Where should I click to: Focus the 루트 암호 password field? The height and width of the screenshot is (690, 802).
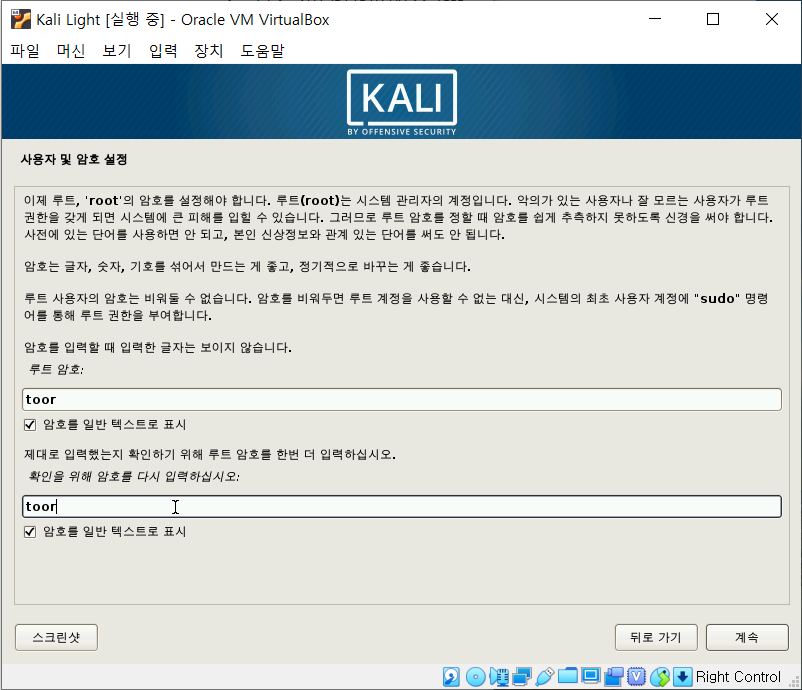click(x=402, y=399)
